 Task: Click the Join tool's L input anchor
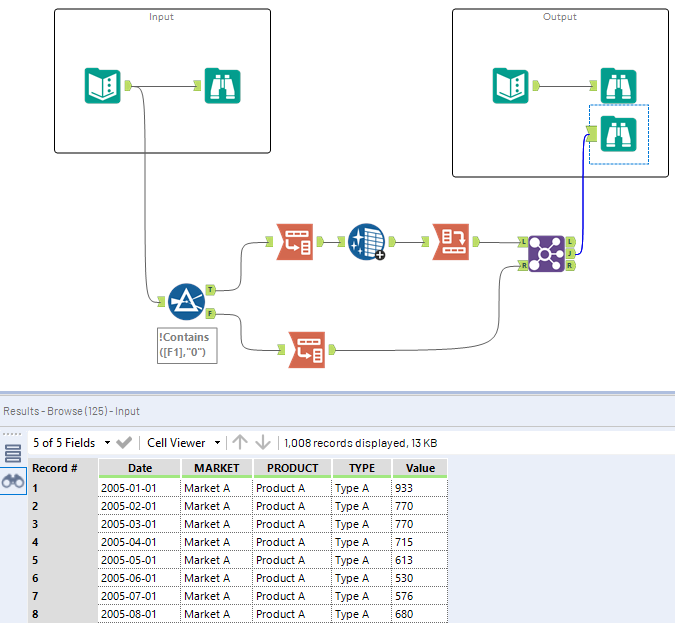click(x=523, y=242)
